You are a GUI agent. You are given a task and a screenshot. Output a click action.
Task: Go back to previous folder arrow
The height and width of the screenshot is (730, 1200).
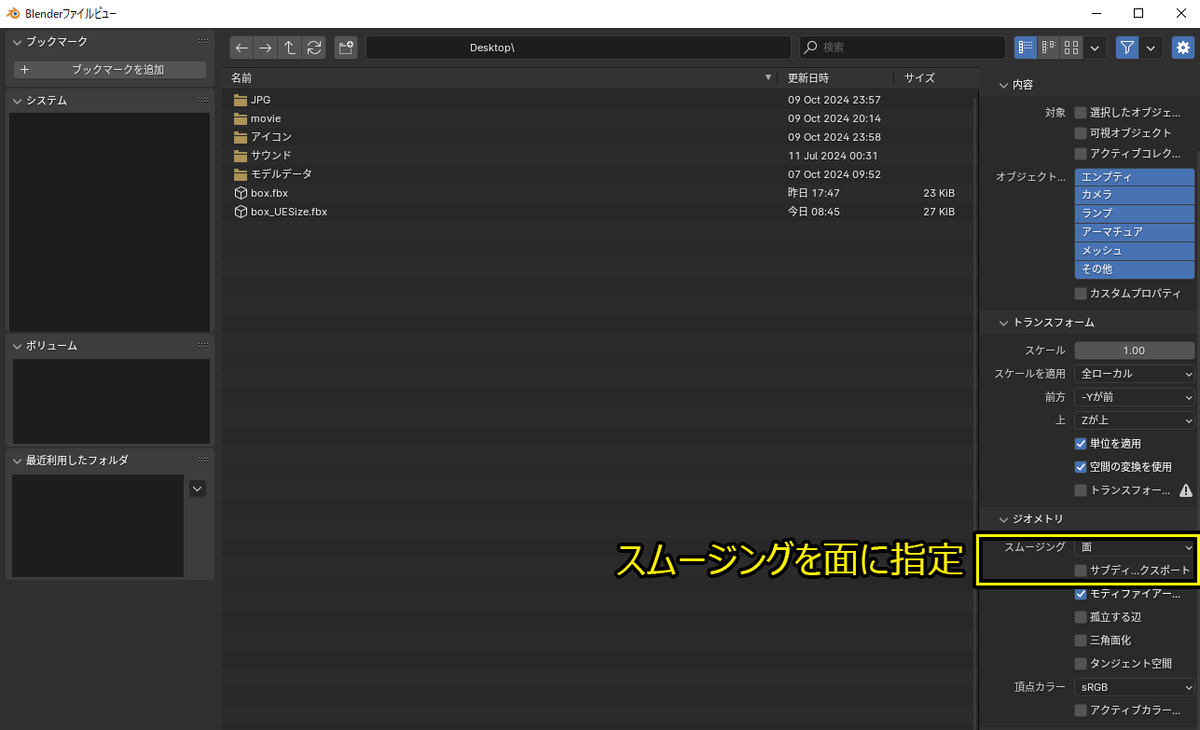point(241,48)
